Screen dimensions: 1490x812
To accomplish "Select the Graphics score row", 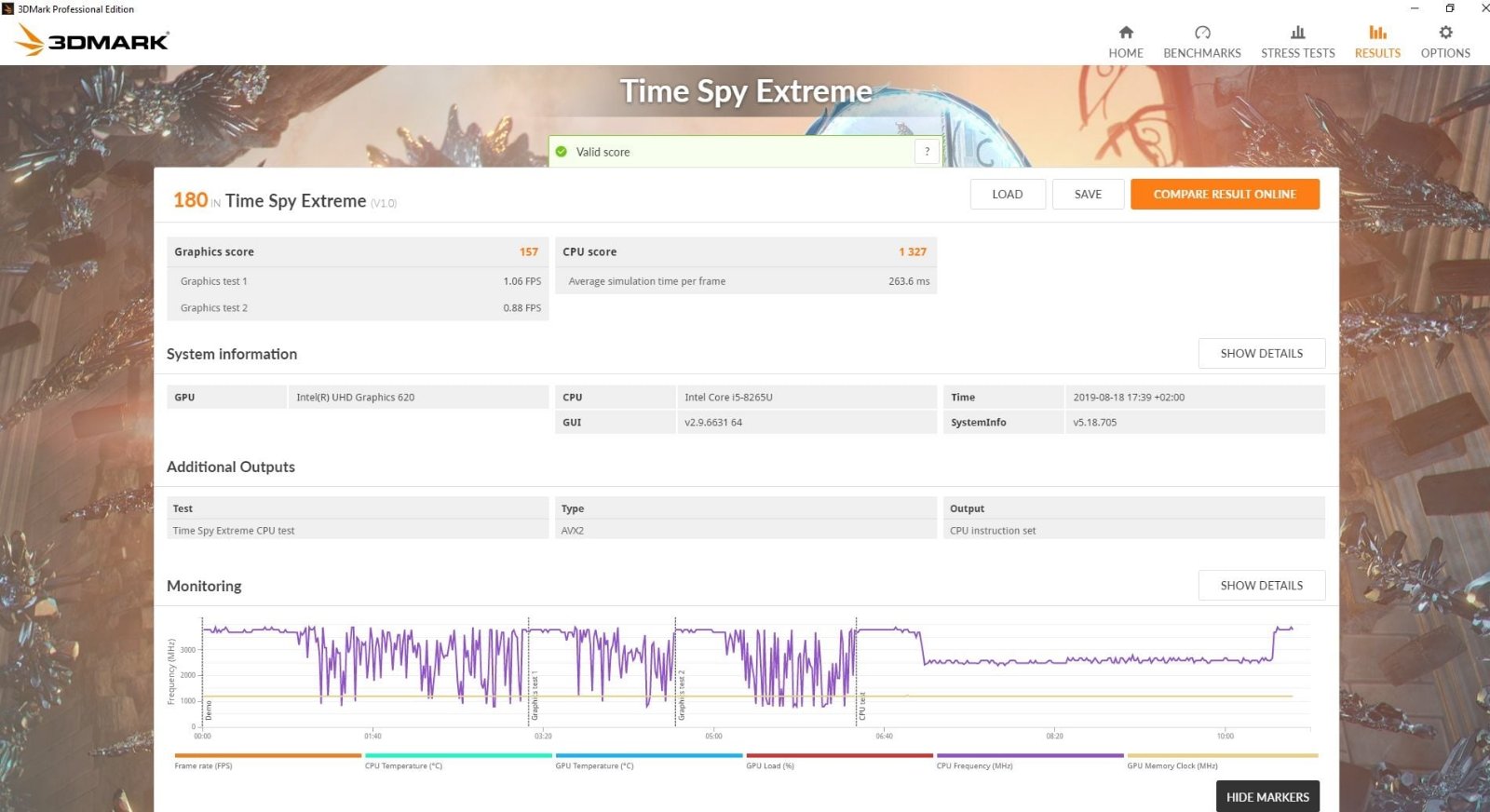I will point(358,251).
